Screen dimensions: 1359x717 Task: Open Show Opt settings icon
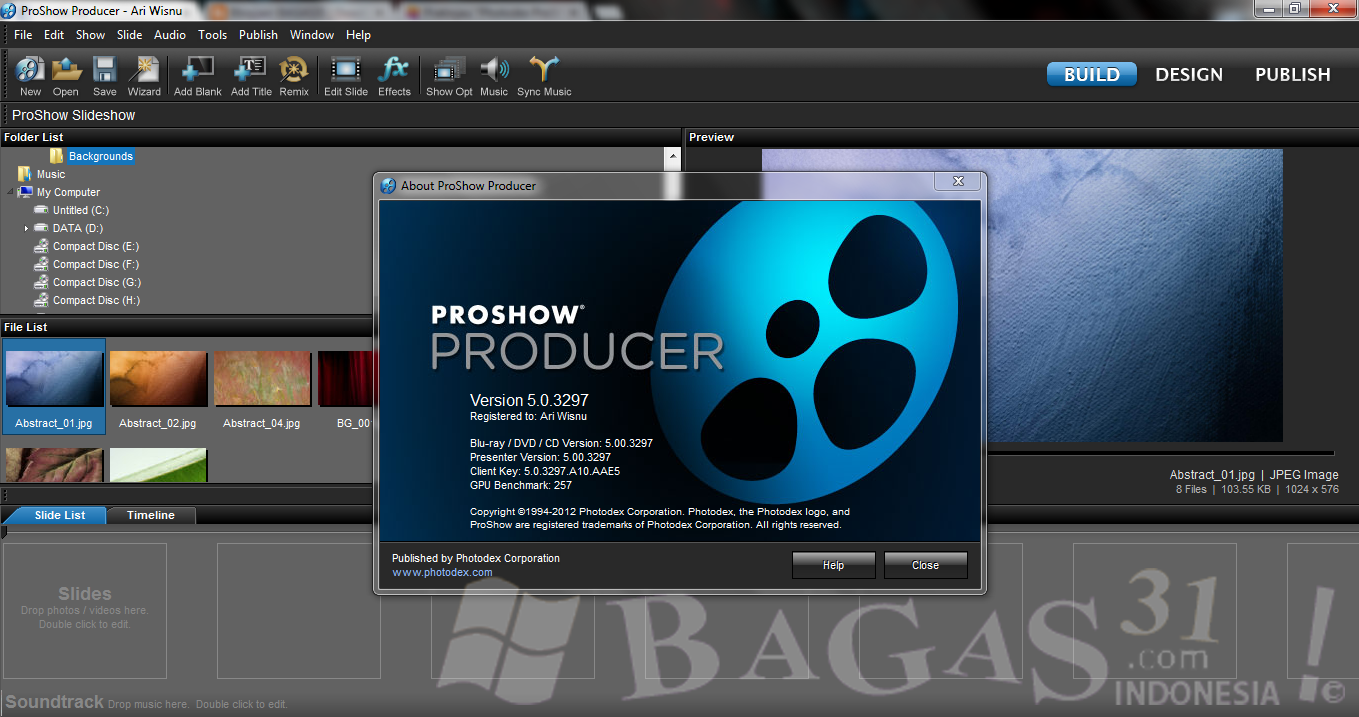click(x=449, y=76)
